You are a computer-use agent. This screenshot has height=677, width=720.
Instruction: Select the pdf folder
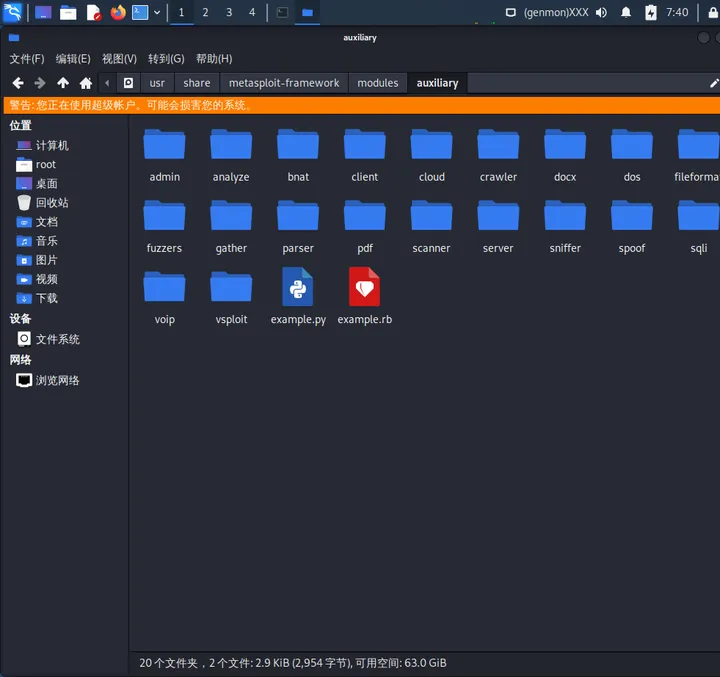pyautogui.click(x=365, y=226)
